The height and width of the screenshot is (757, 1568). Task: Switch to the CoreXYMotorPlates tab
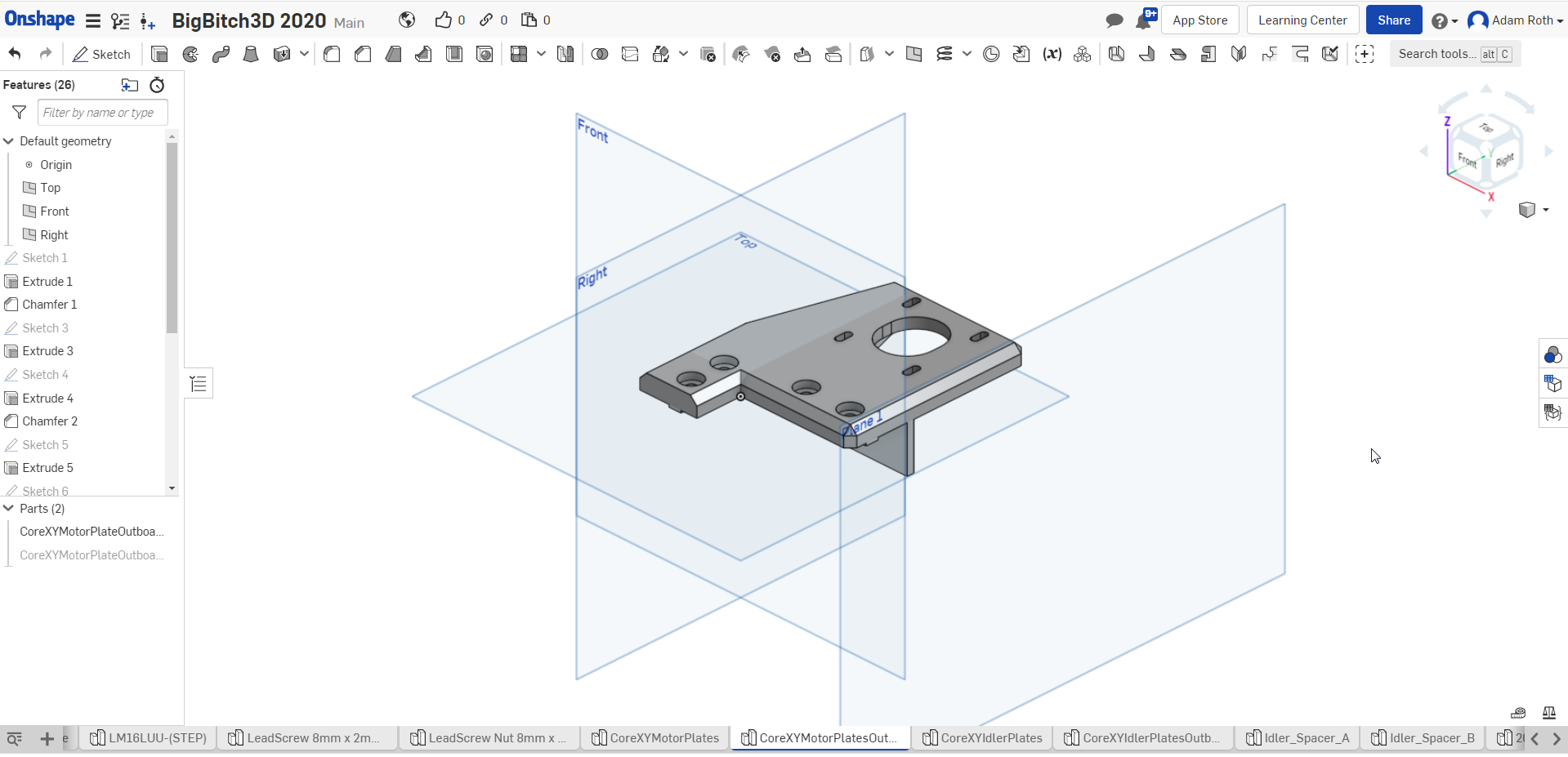(654, 738)
